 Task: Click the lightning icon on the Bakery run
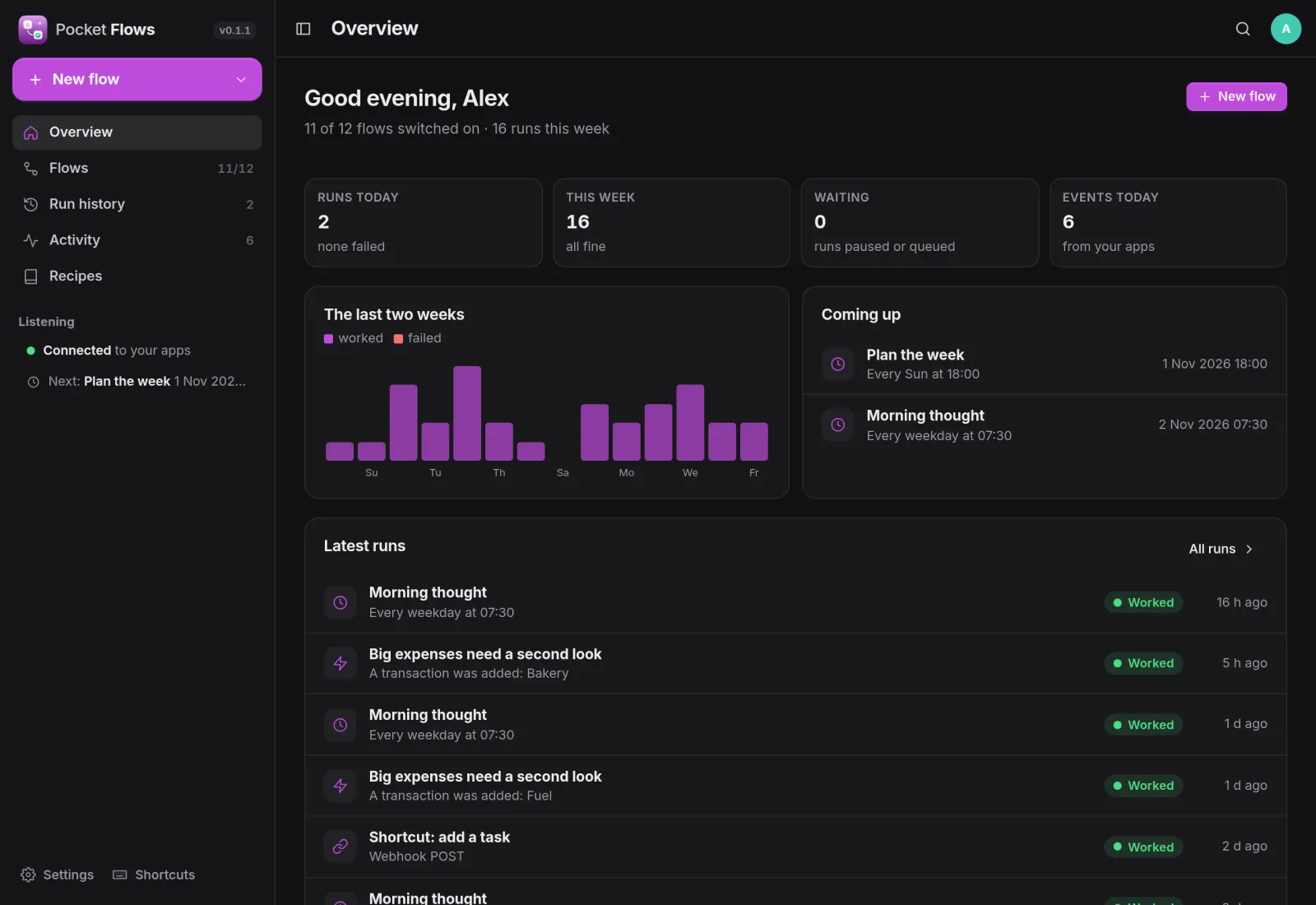click(340, 663)
